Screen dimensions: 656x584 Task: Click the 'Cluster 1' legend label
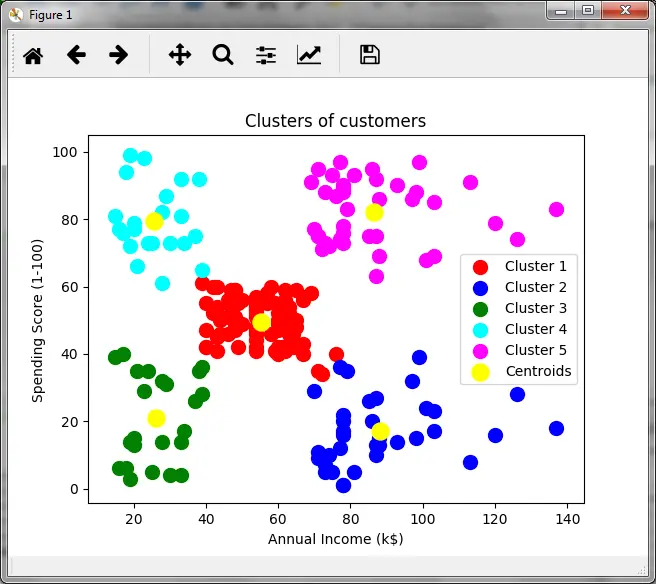[x=536, y=266]
